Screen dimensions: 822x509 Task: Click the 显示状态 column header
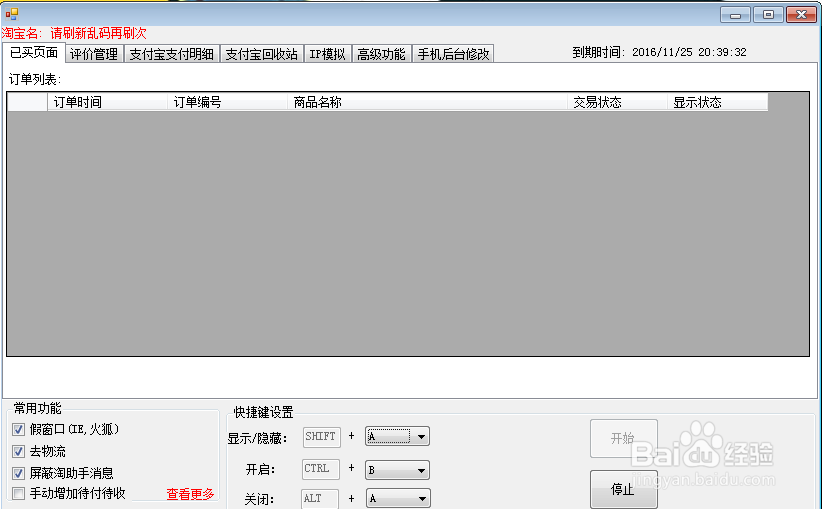[718, 102]
